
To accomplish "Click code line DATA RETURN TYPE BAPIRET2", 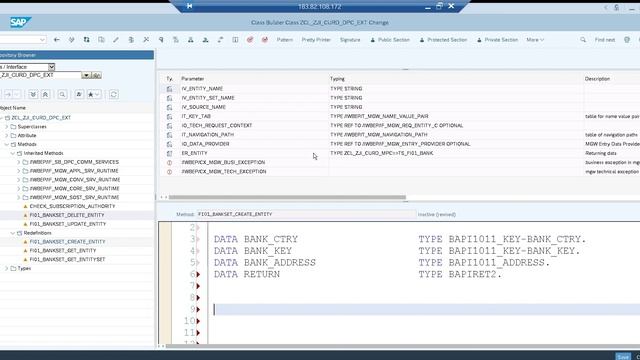I will pyautogui.click(x=358, y=274).
